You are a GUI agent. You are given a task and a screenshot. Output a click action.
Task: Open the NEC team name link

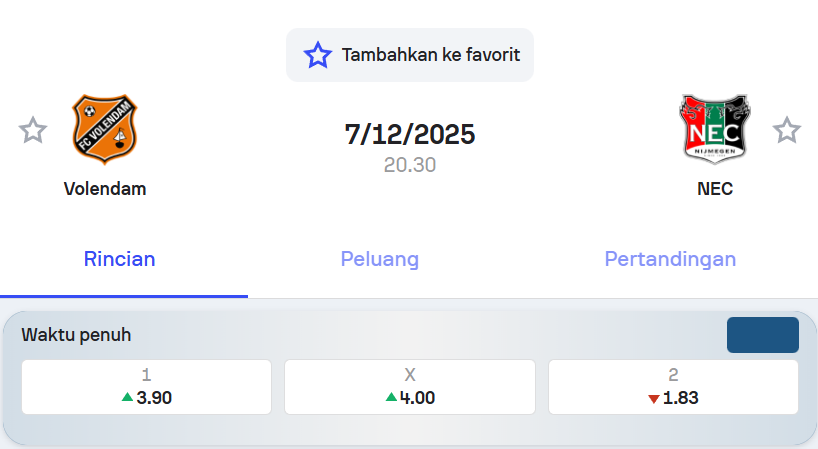[x=715, y=188]
